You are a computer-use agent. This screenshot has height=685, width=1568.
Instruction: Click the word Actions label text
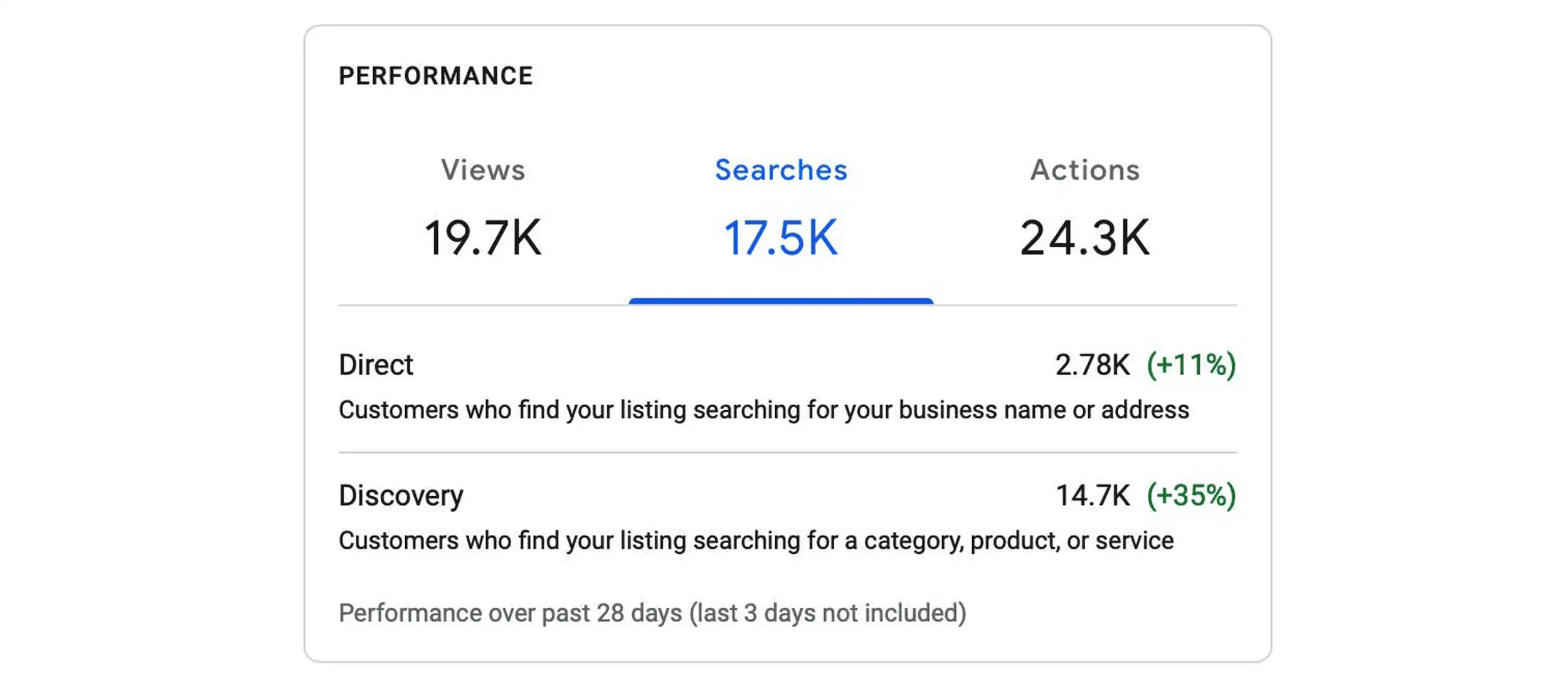(x=1085, y=170)
